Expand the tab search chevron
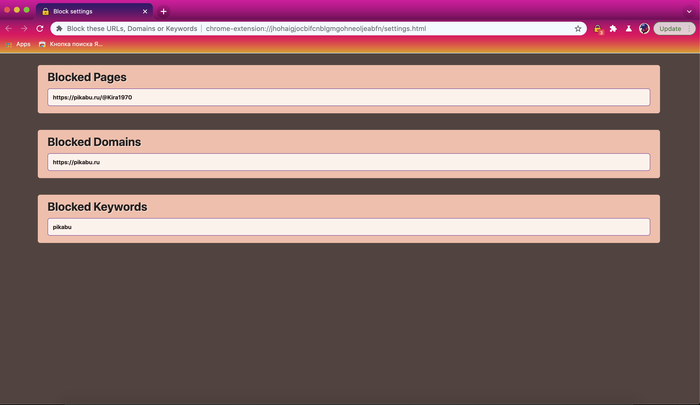Image resolution: width=700 pixels, height=405 pixels. point(688,10)
